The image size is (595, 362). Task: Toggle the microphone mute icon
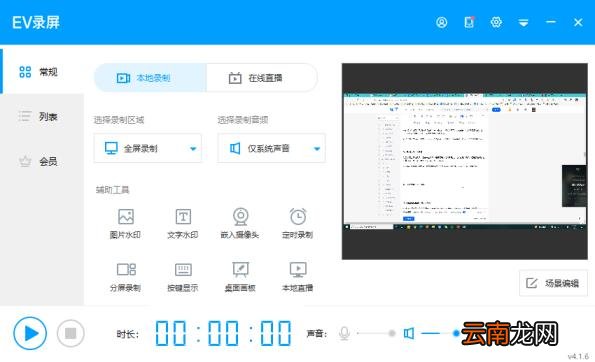click(x=344, y=334)
